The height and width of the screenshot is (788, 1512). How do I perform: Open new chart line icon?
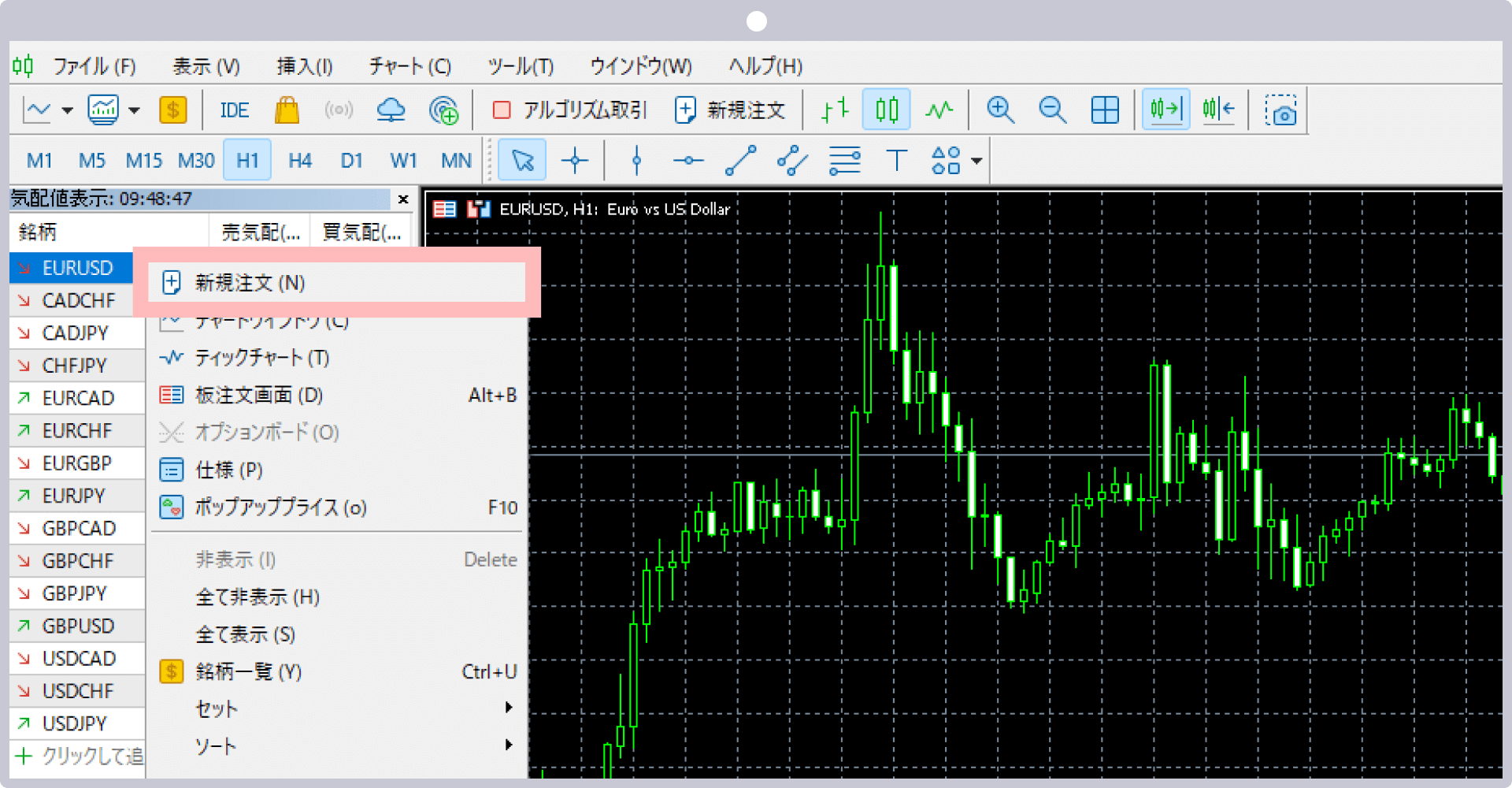[x=37, y=110]
